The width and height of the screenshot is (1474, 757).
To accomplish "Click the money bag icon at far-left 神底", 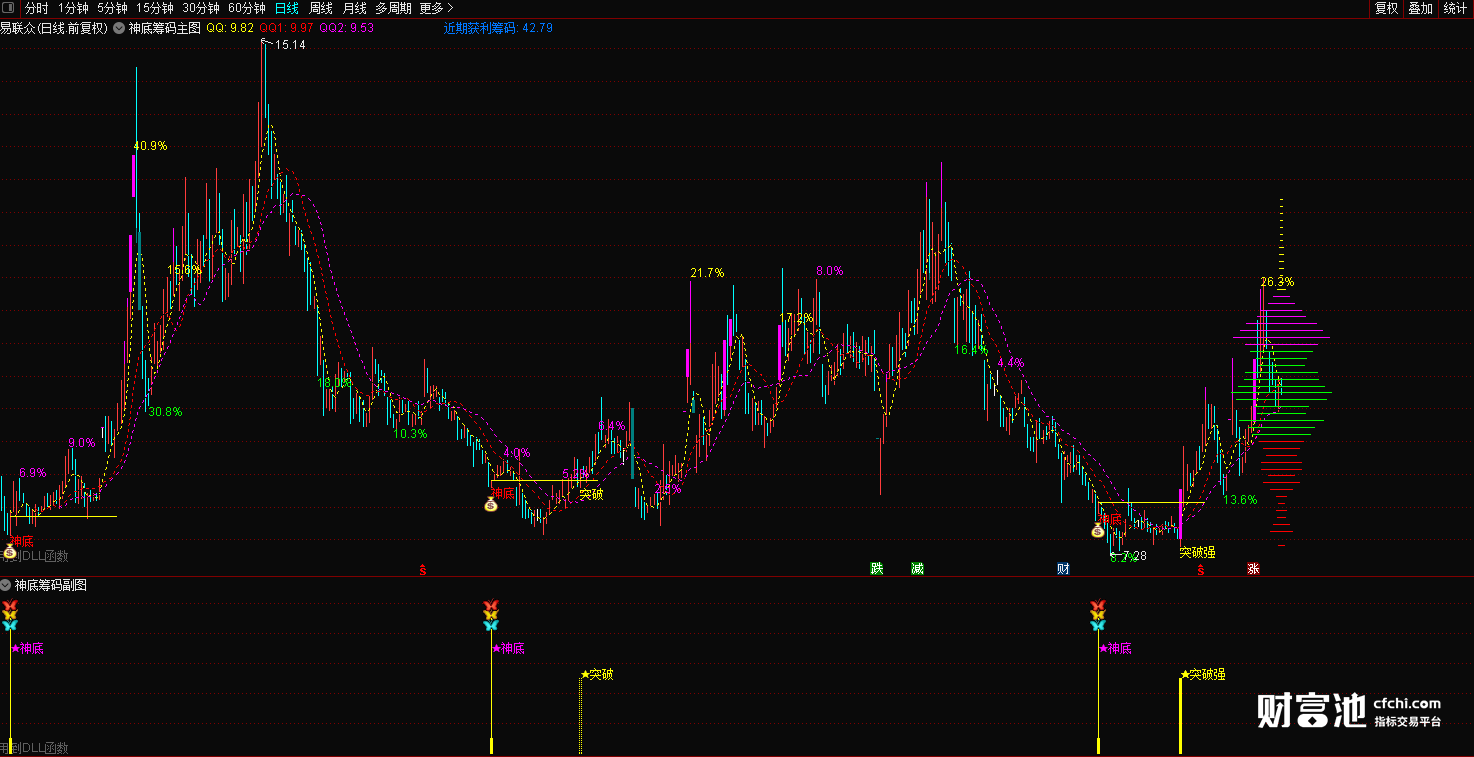I will [10, 550].
